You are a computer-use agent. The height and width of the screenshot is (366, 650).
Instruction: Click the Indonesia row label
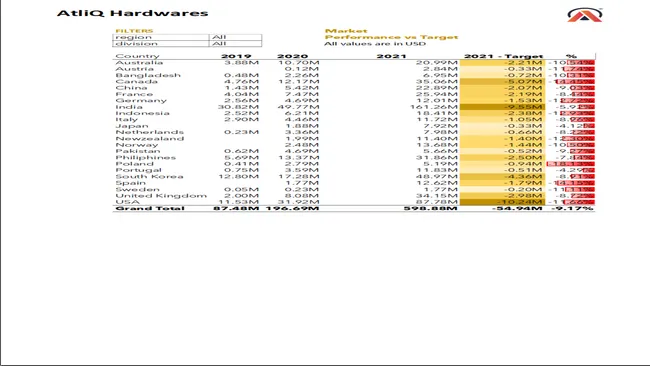coord(142,113)
